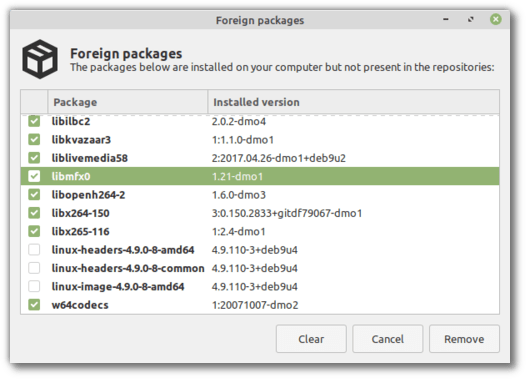Check the linux-headers-4.9.0-8-amd64 checkbox

click(x=34, y=250)
